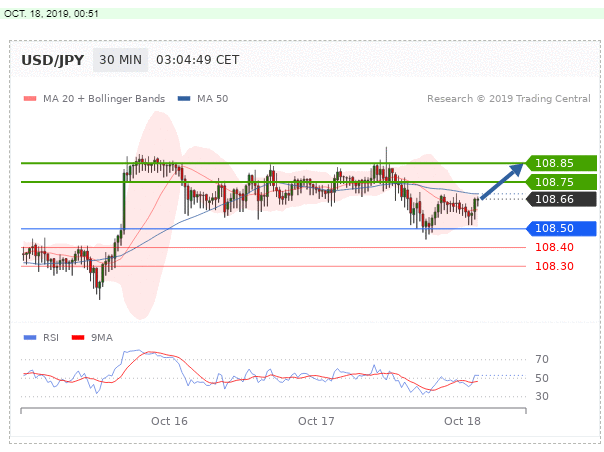The width and height of the screenshot is (604, 452).
Task: Click the 03:04:49 CET time label
Action: 198,60
